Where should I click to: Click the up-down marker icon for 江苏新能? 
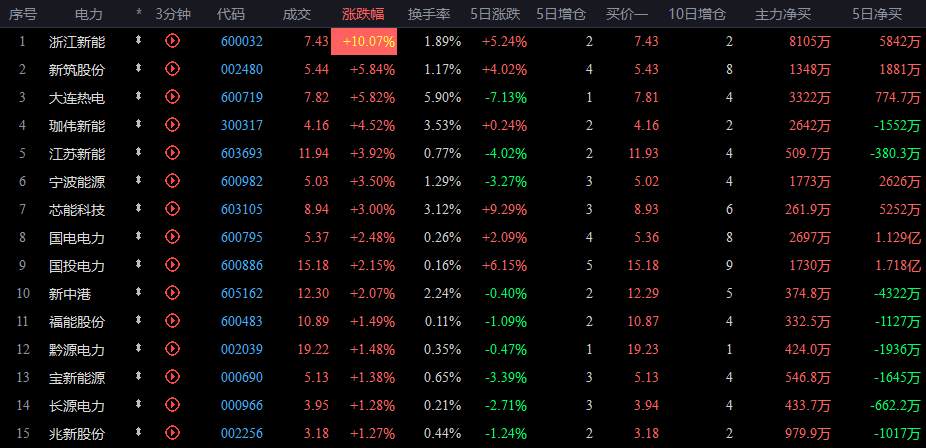139,152
